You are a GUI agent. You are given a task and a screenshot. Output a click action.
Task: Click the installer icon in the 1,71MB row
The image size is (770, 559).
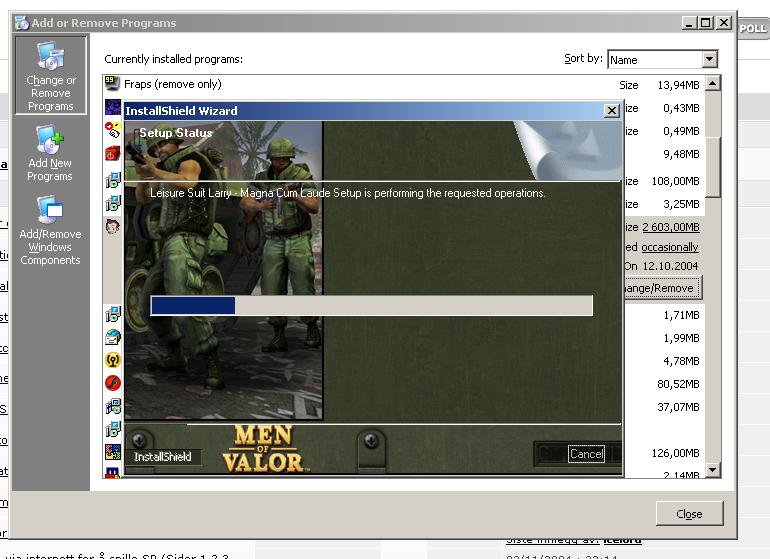113,314
